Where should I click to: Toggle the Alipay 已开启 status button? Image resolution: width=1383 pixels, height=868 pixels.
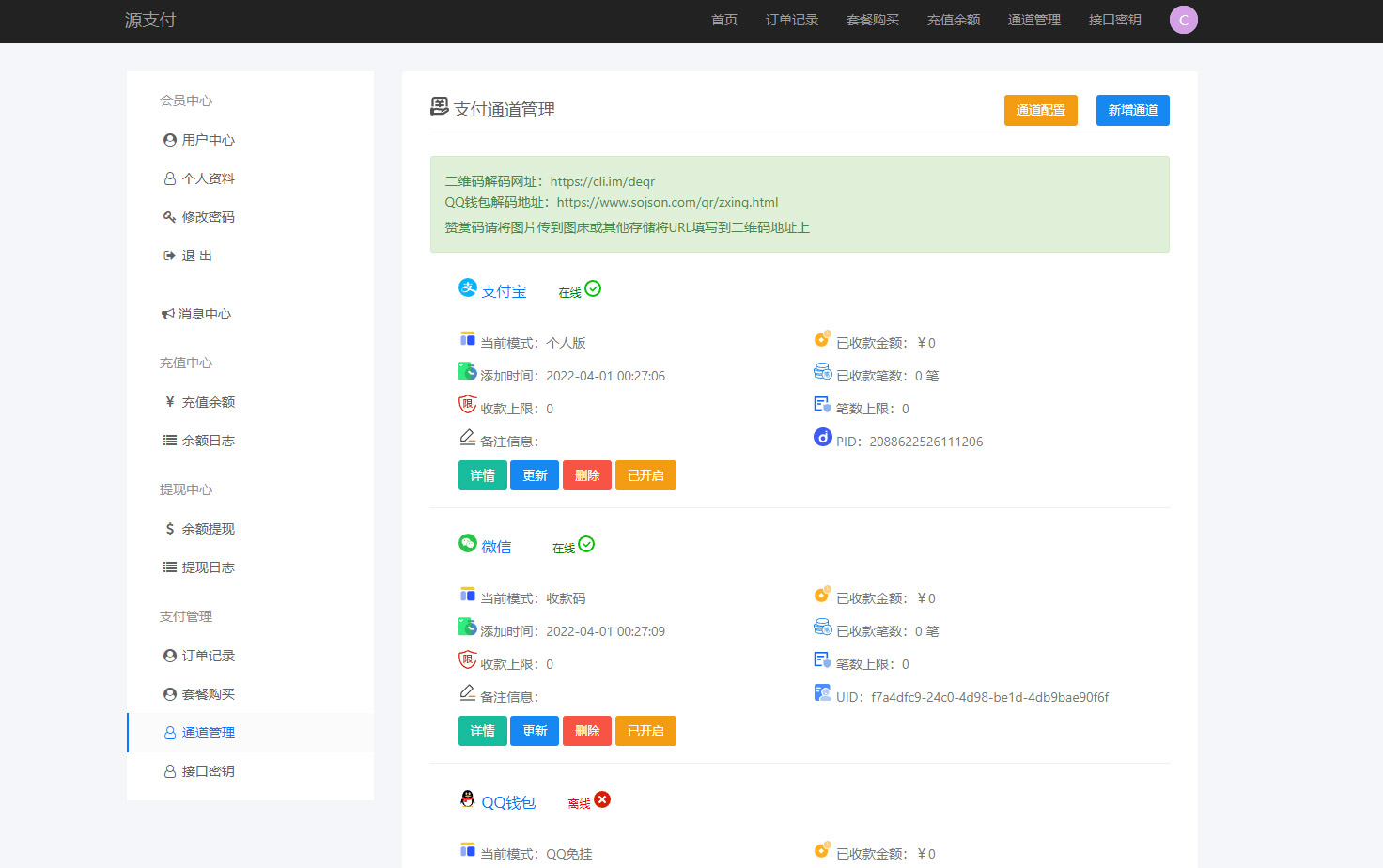(x=645, y=475)
